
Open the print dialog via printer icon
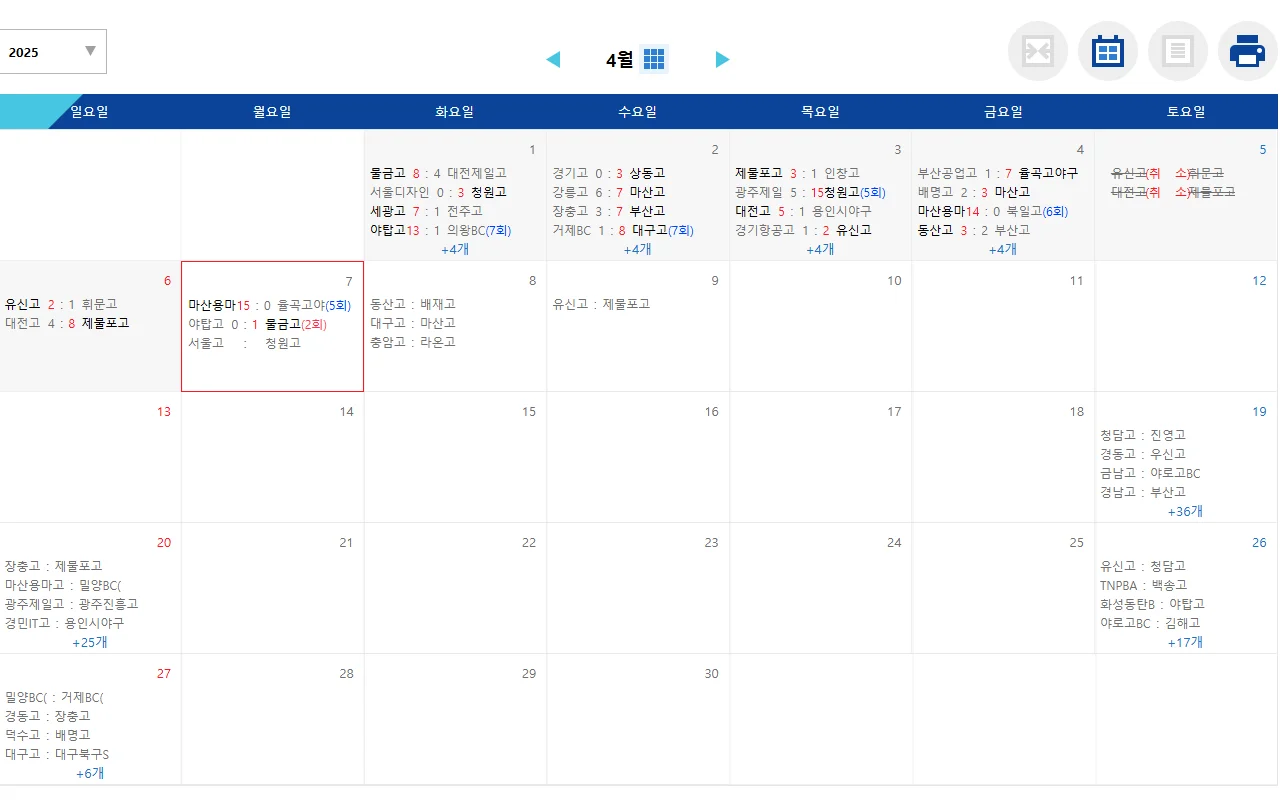(x=1247, y=50)
